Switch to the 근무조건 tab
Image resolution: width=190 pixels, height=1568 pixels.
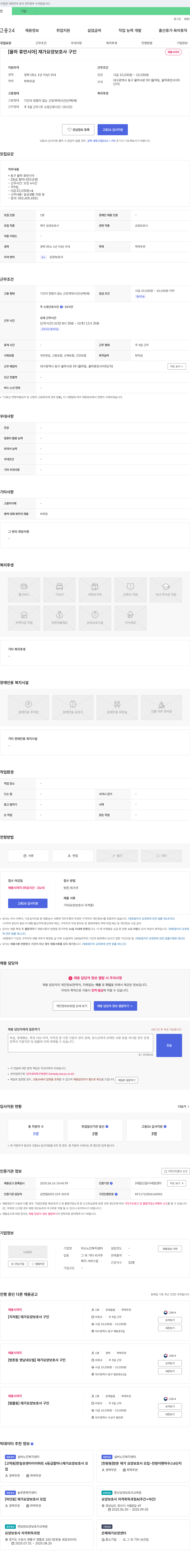click(41, 43)
